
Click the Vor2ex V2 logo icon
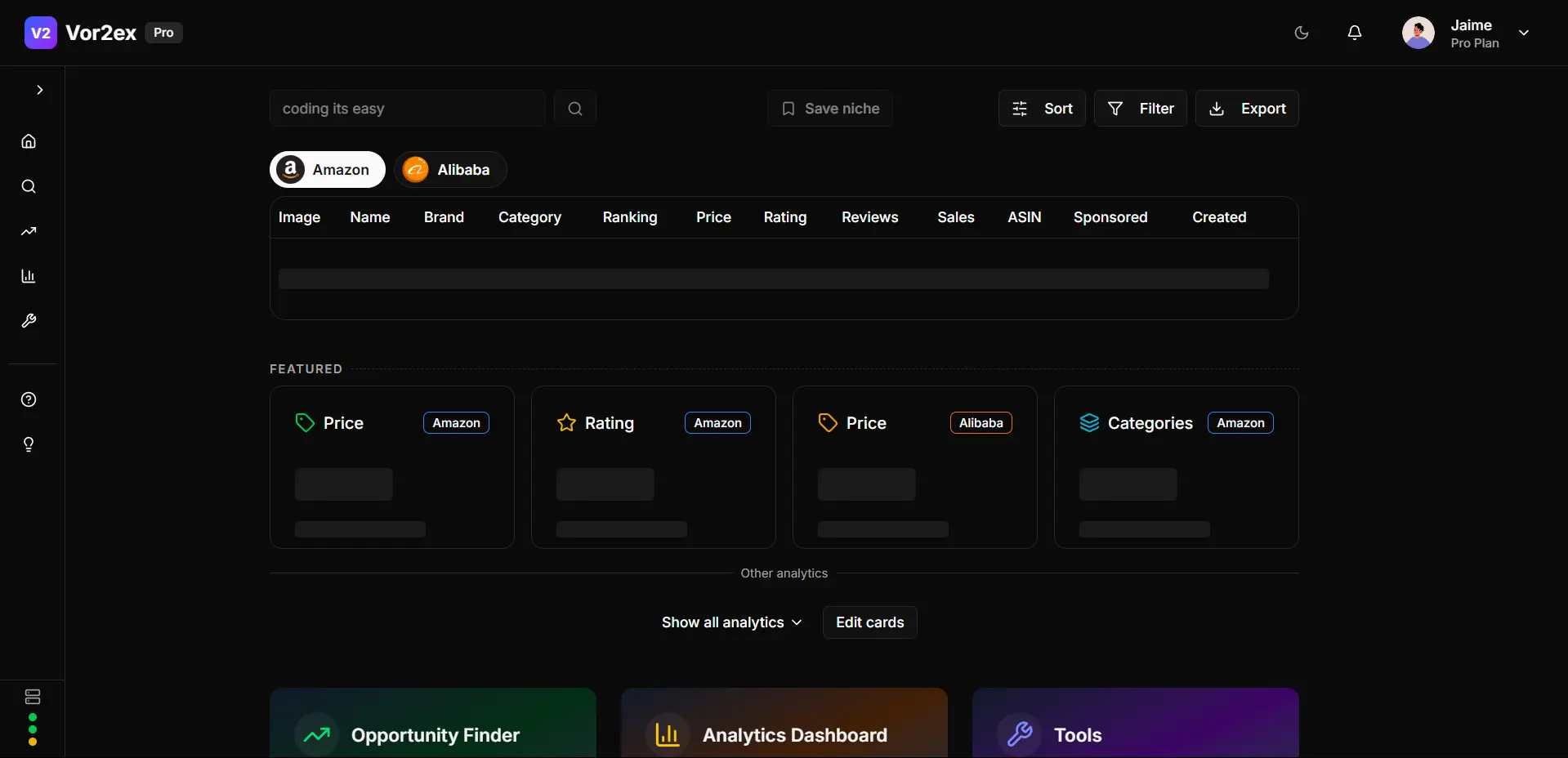click(41, 33)
